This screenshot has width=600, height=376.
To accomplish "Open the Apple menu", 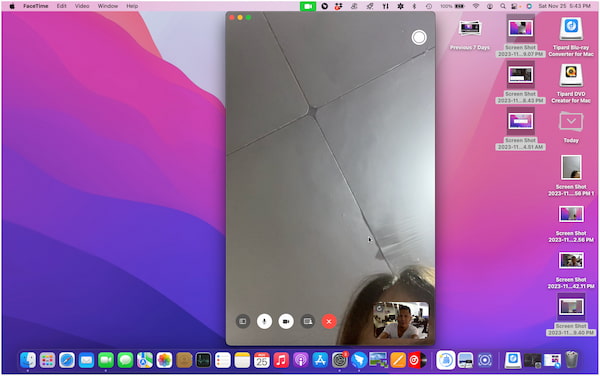I will tap(12, 6).
